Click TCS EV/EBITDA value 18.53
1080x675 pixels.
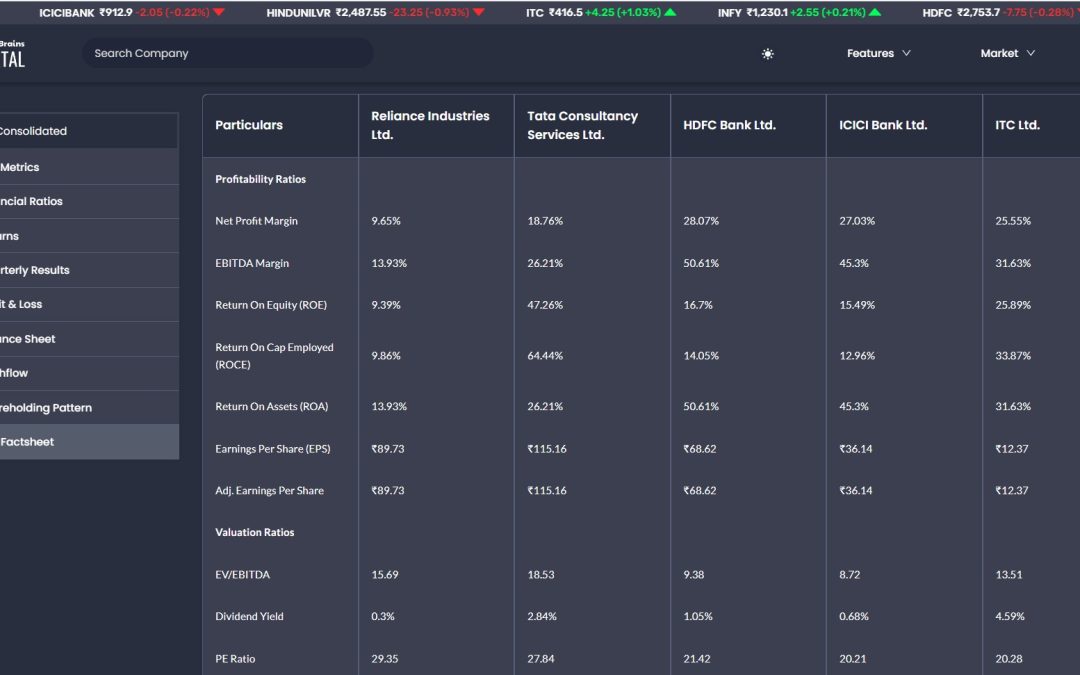541,574
